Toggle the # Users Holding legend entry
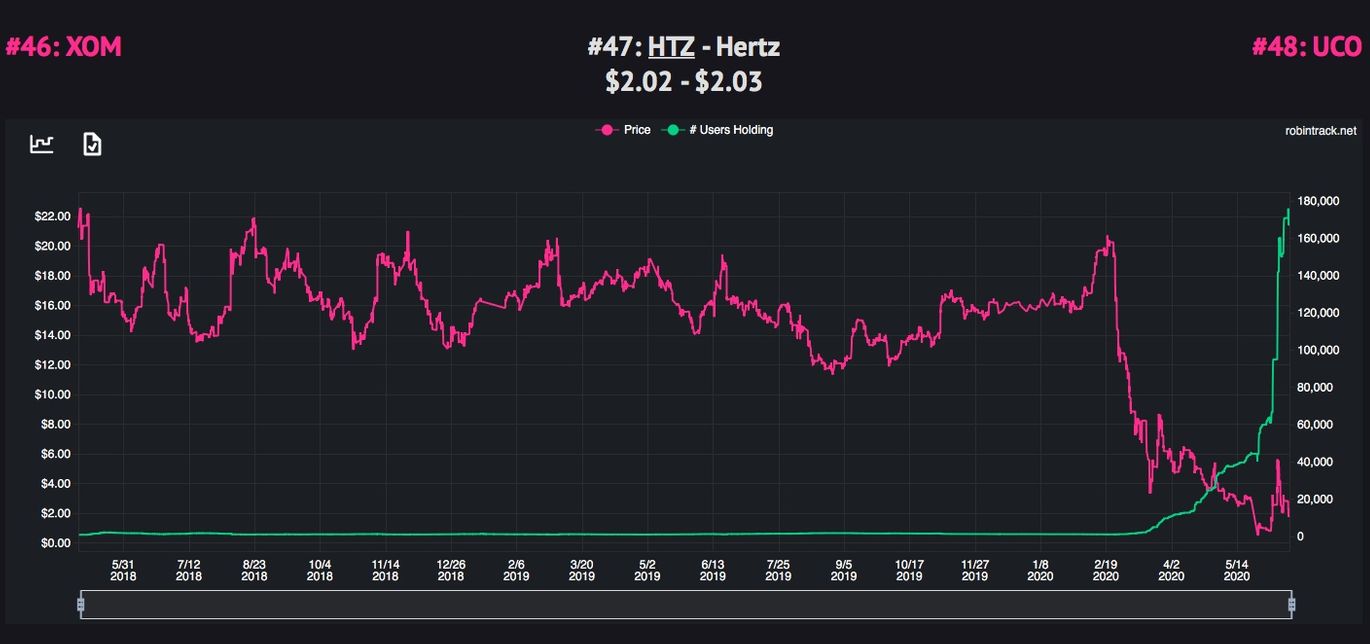 click(718, 130)
